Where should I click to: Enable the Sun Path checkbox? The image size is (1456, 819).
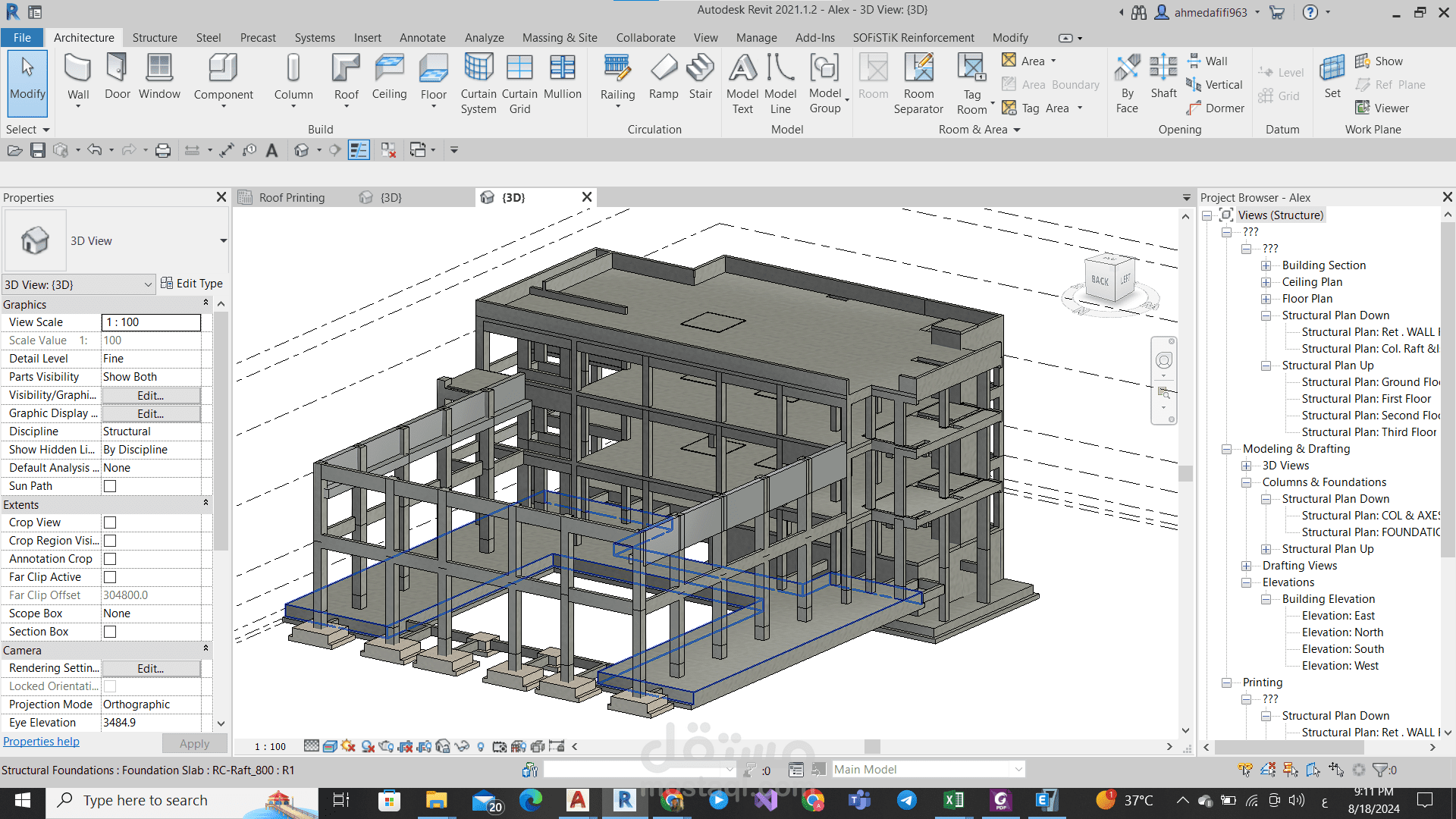[110, 486]
